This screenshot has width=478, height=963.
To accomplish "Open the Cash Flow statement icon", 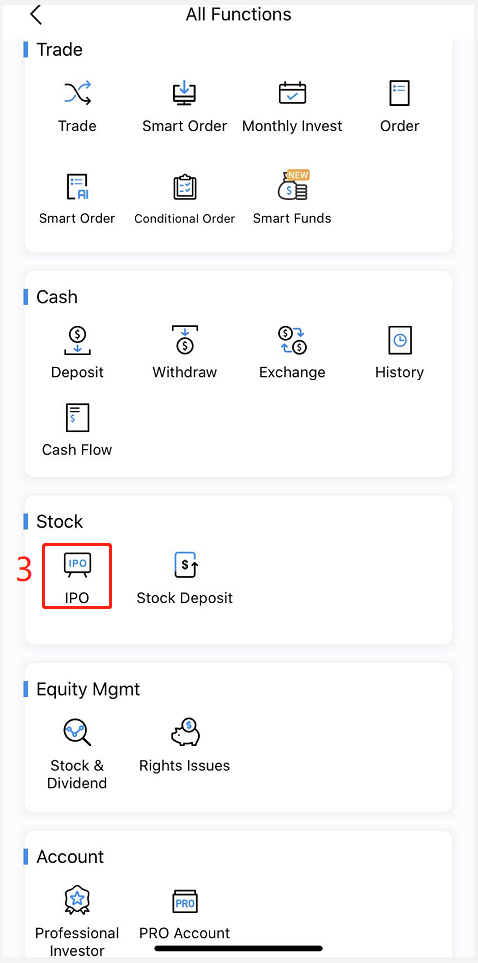I will pyautogui.click(x=77, y=418).
